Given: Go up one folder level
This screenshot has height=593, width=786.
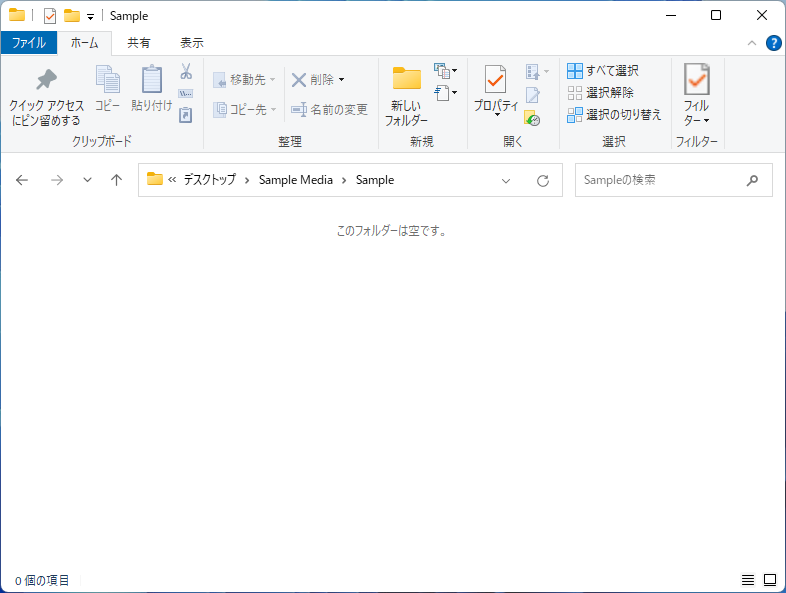Looking at the screenshot, I should [116, 180].
